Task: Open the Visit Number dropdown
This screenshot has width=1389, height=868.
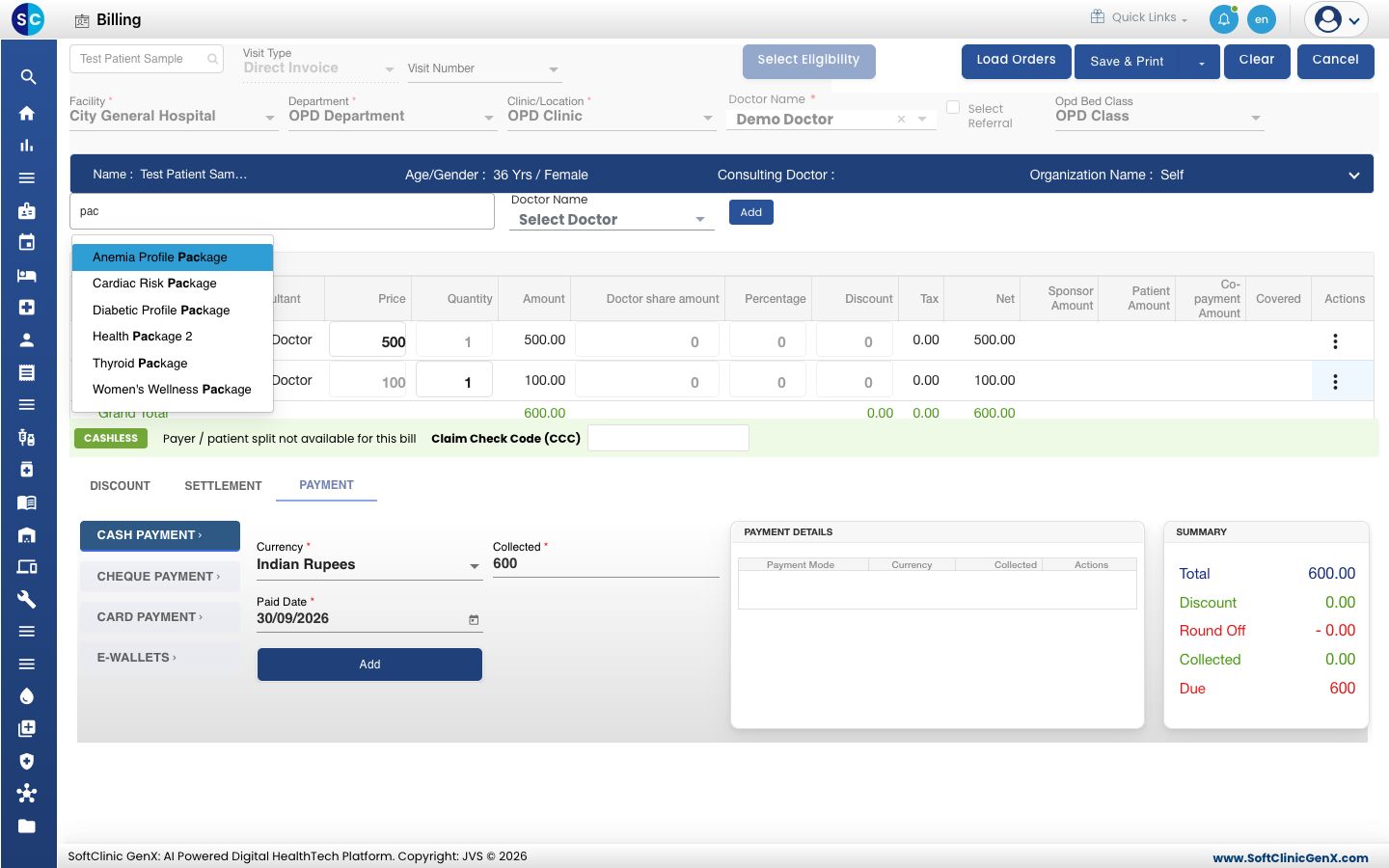Action: (x=483, y=68)
